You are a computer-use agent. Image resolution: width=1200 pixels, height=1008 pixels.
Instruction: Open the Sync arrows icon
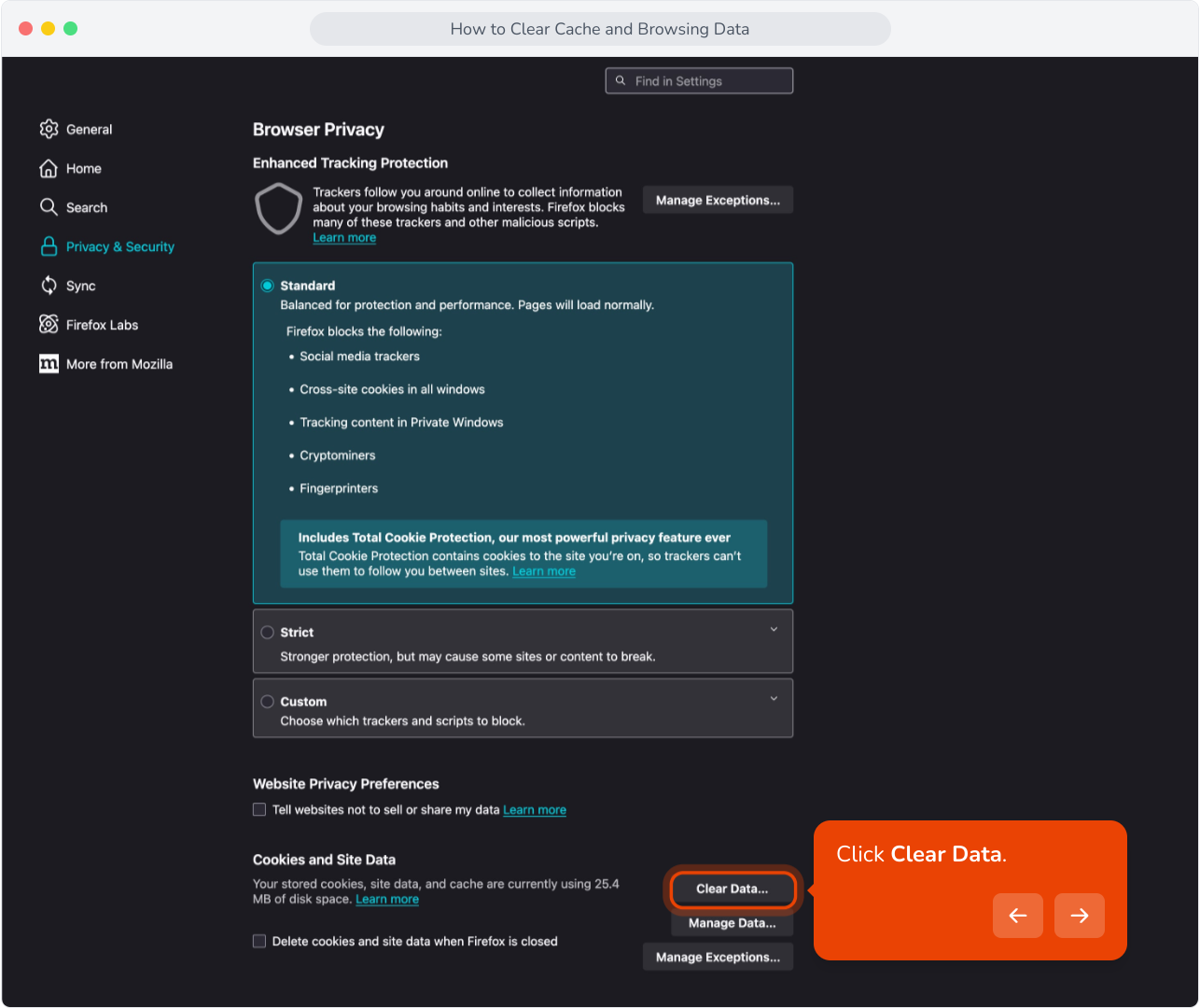49,286
